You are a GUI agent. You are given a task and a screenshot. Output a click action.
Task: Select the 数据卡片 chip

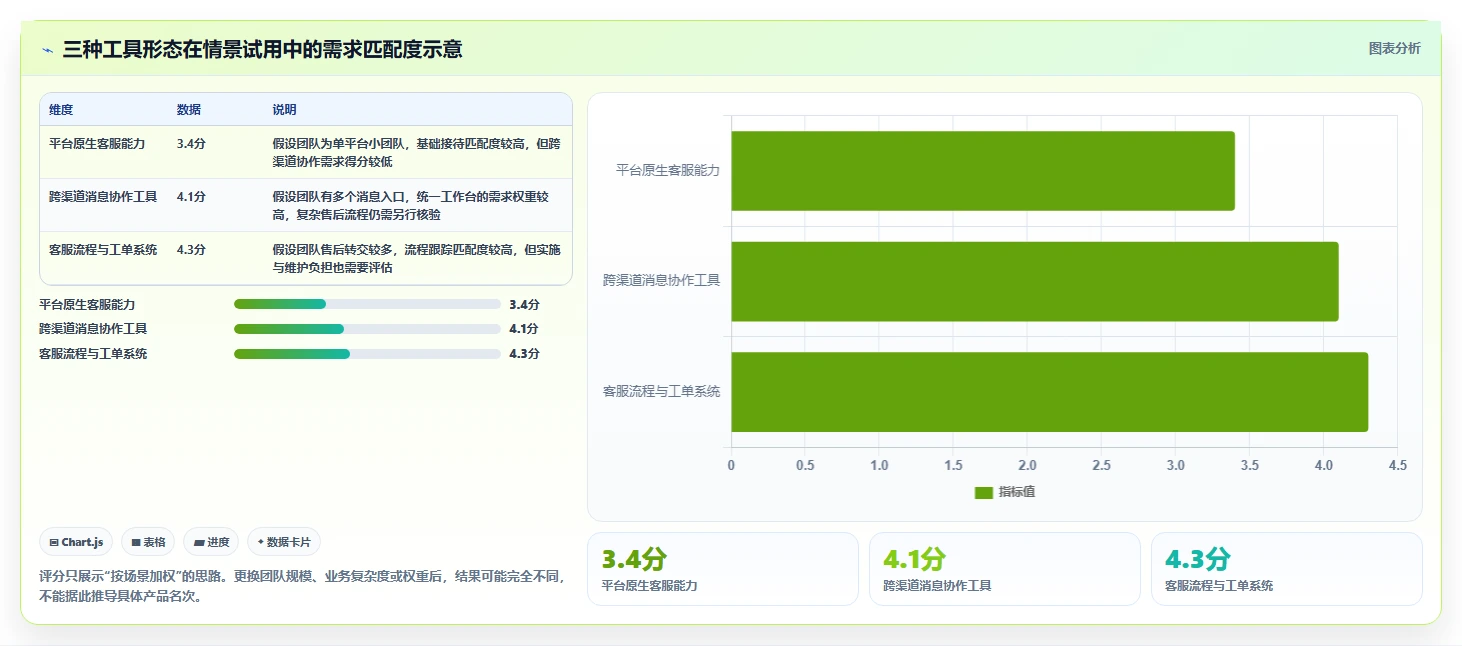coord(284,542)
